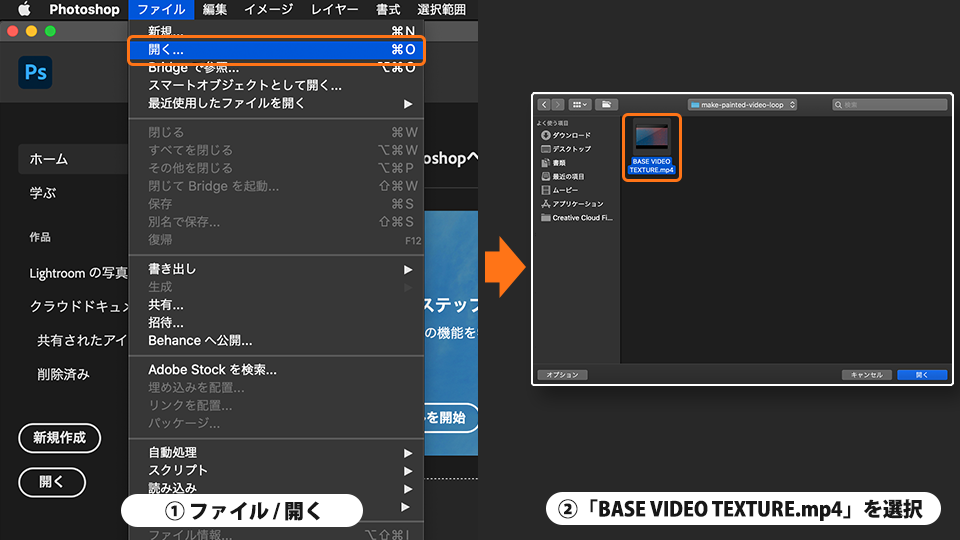Viewport: 960px width, 540px height.
Task: Open the レイヤー menu
Action: pos(334,9)
